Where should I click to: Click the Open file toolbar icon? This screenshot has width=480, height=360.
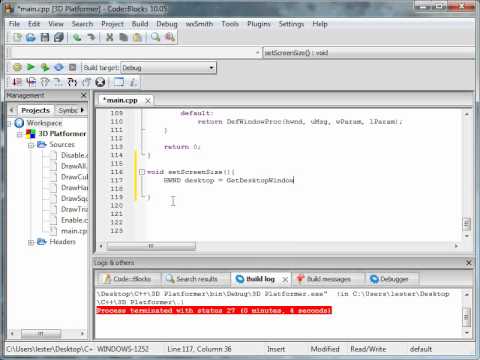coord(31,37)
